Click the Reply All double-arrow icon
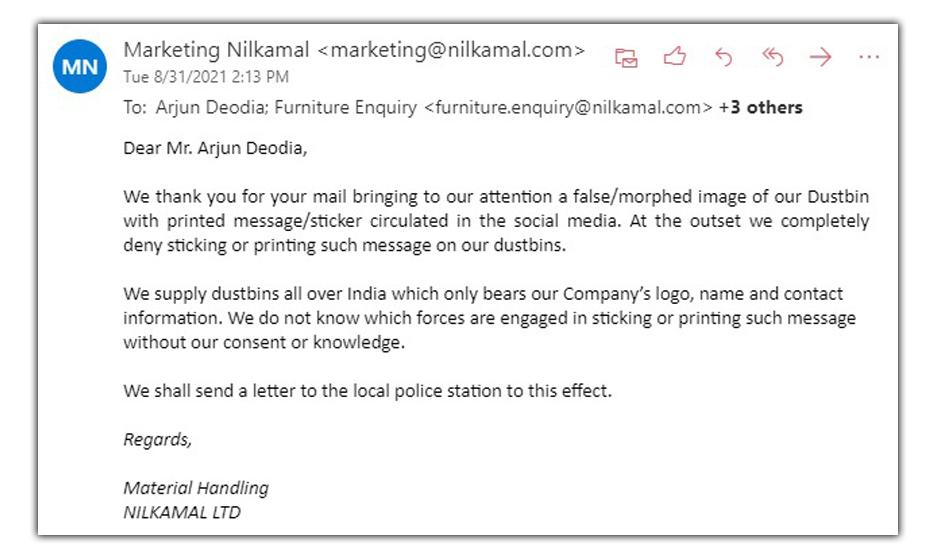Image resolution: width=946 pixels, height=559 pixels. pos(772,57)
